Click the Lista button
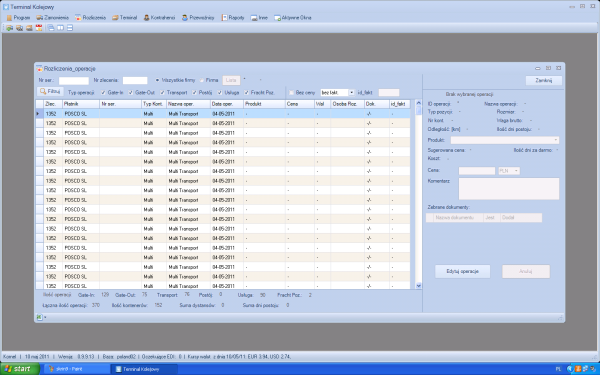The image size is (600, 375). 231,80
